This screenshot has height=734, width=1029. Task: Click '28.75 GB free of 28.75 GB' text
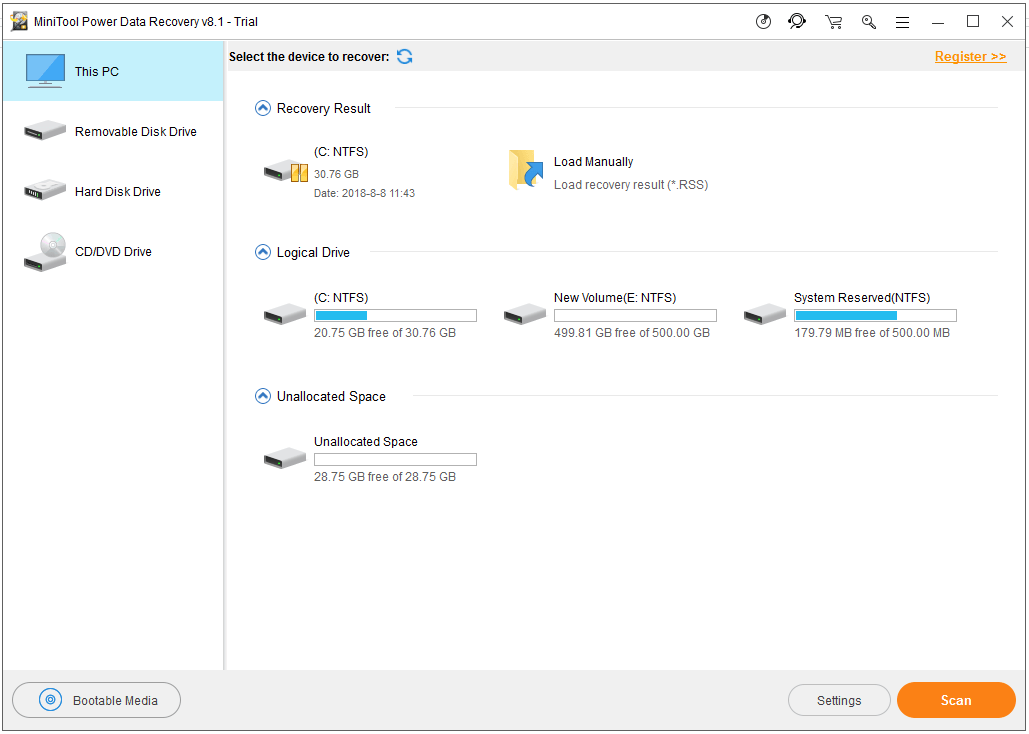[385, 477]
